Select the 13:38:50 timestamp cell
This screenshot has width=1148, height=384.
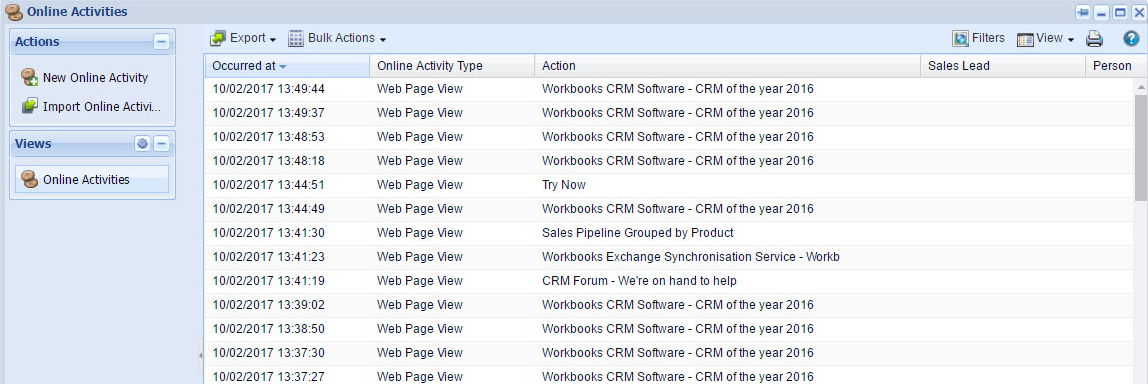click(x=268, y=329)
